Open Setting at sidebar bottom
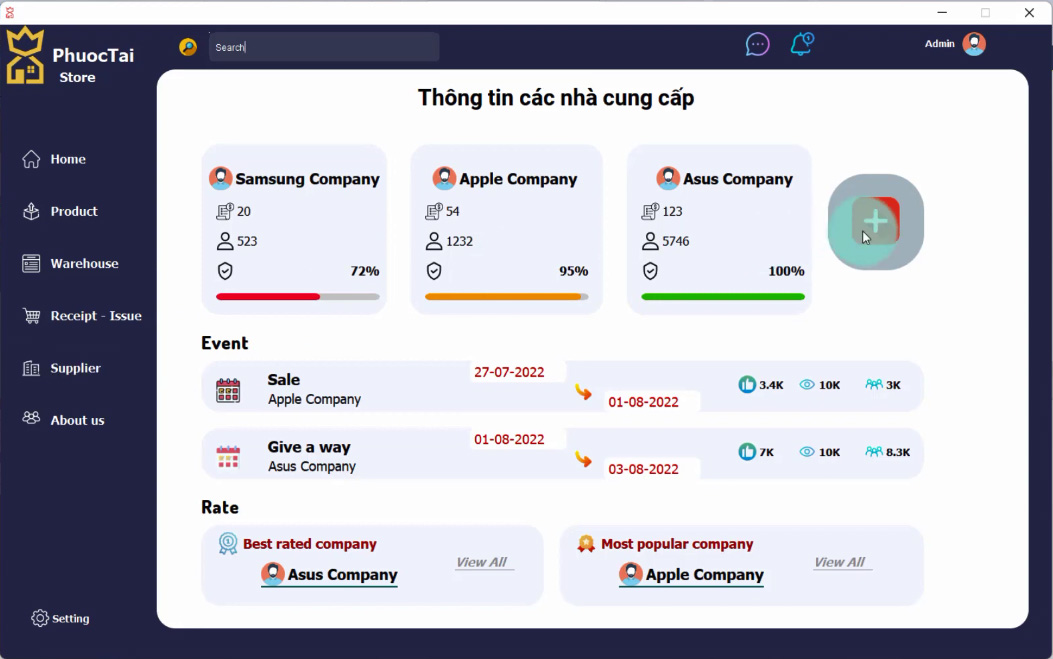 (60, 619)
